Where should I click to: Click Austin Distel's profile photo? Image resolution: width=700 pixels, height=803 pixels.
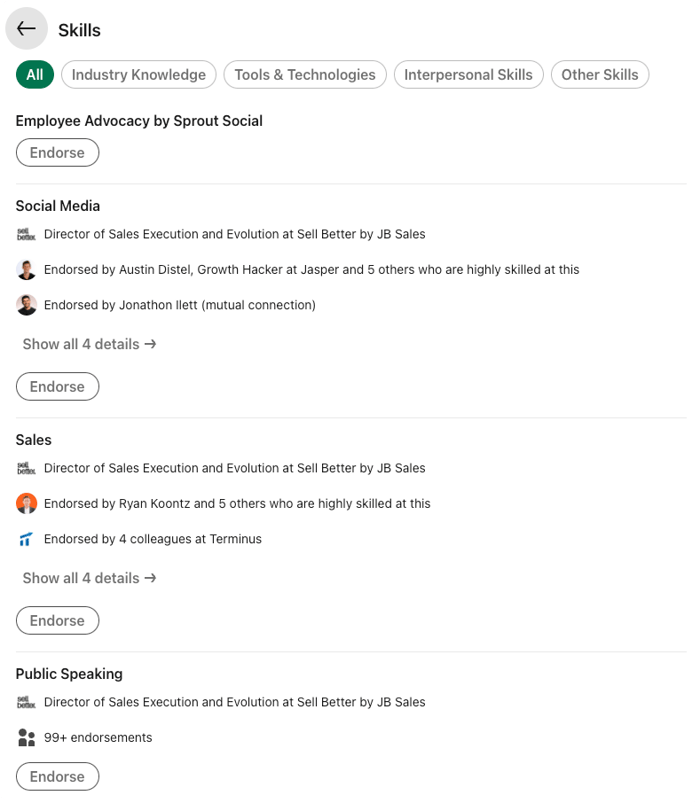click(x=26, y=269)
